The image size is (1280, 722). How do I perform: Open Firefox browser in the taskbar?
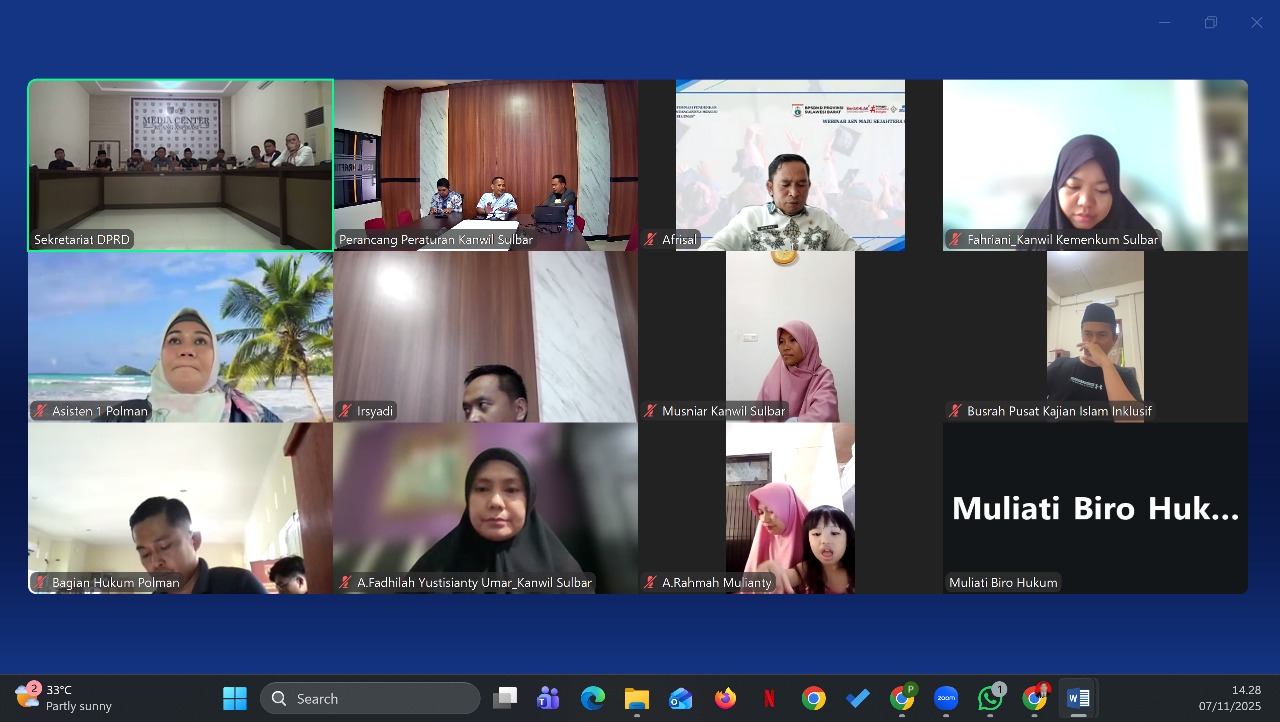pyautogui.click(x=725, y=699)
